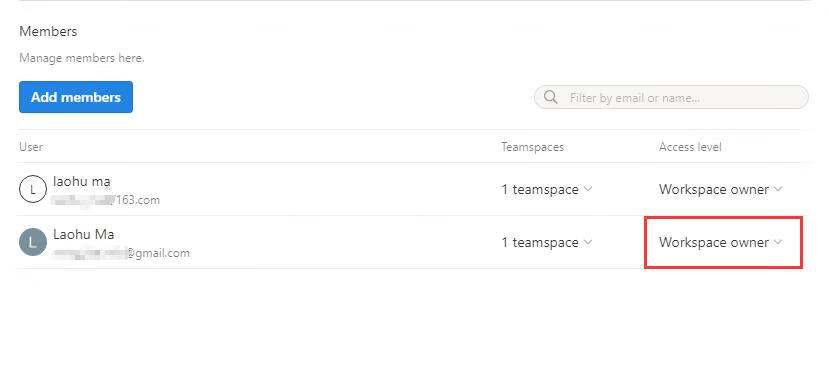The width and height of the screenshot is (829, 371).
Task: Click the User column header
Action: point(31,146)
